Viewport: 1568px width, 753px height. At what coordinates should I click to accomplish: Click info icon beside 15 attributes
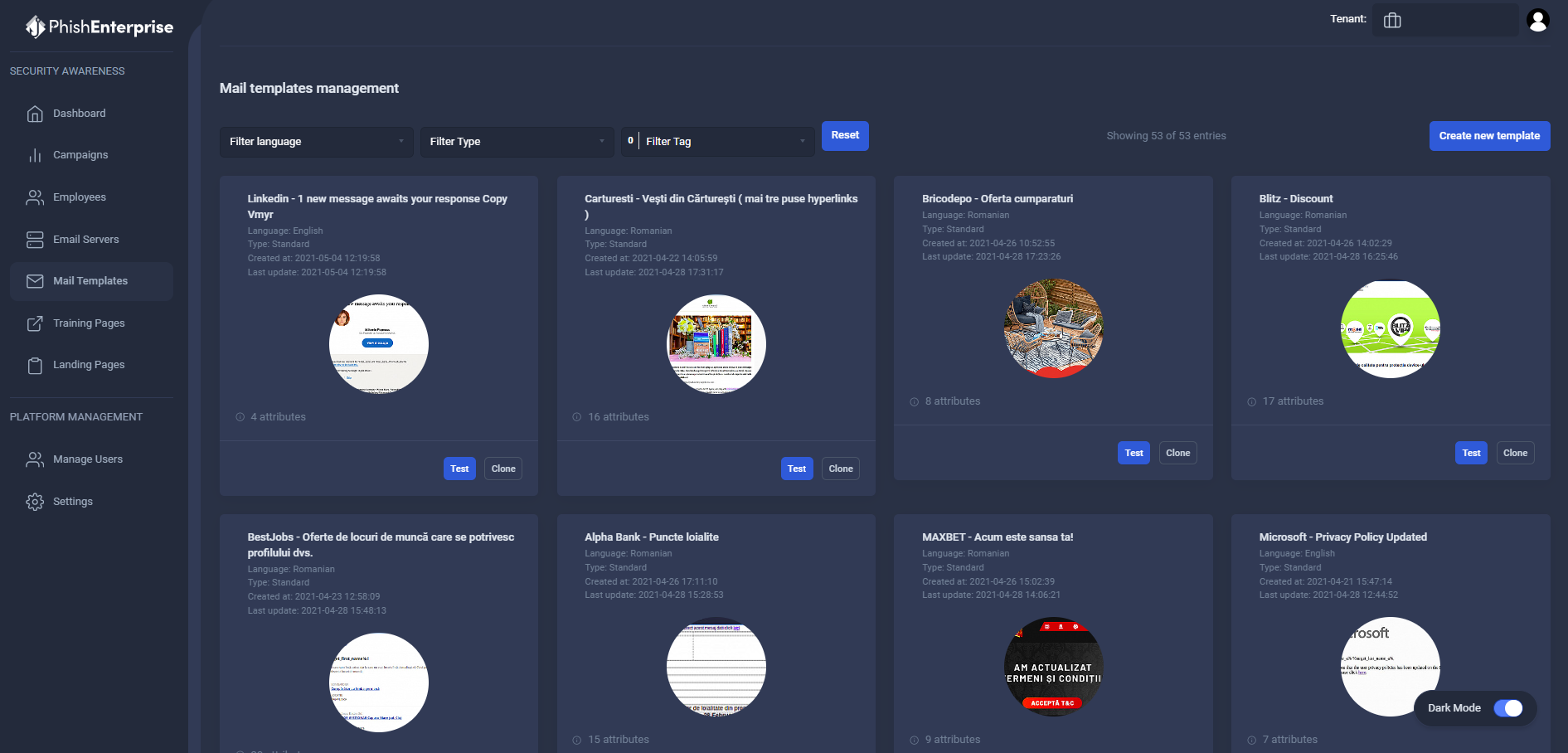pos(577,740)
